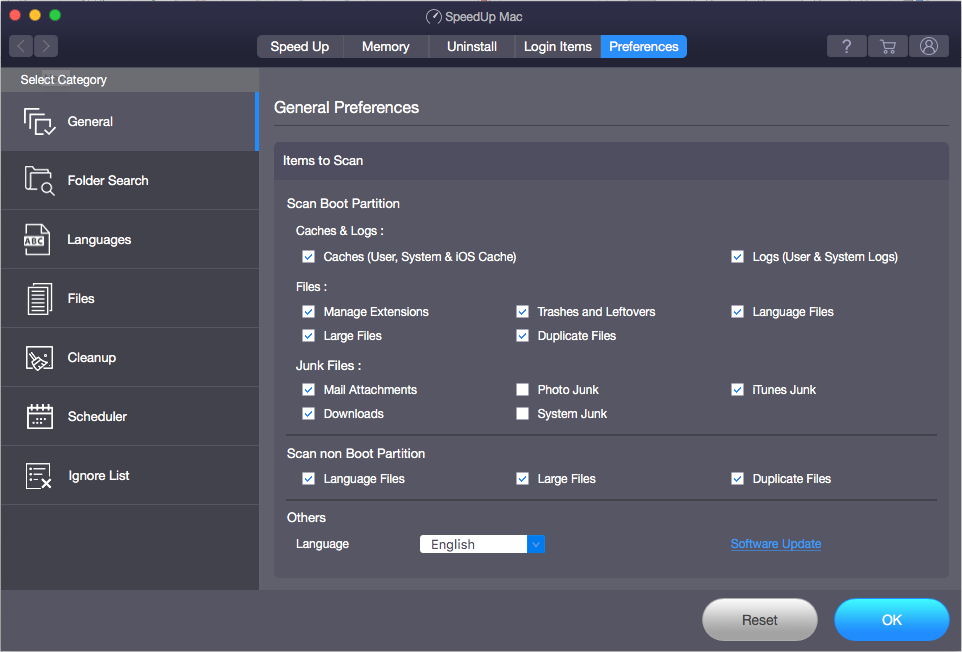Confirm with the OK button
962x652 pixels.
[891, 620]
